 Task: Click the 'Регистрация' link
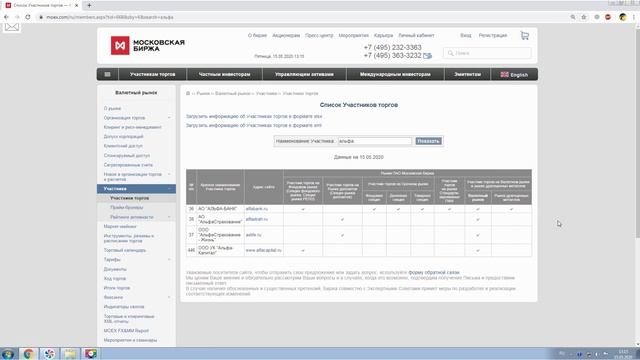pyautogui.click(x=493, y=36)
